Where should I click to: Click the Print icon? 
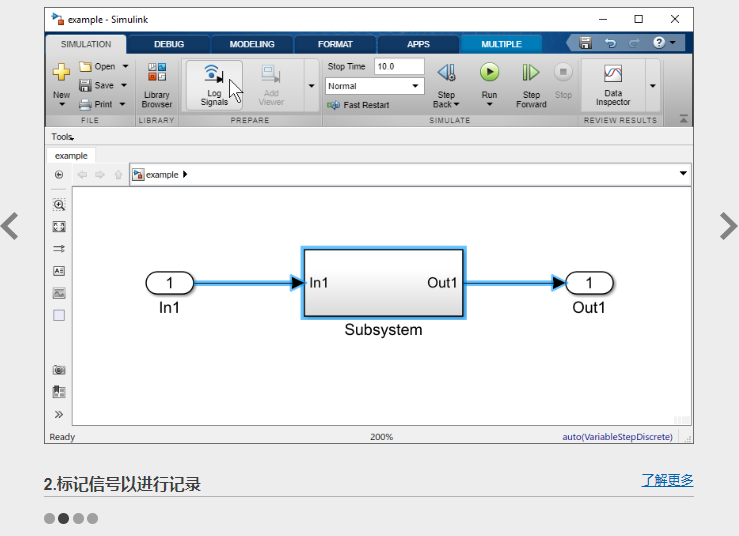pyautogui.click(x=85, y=104)
